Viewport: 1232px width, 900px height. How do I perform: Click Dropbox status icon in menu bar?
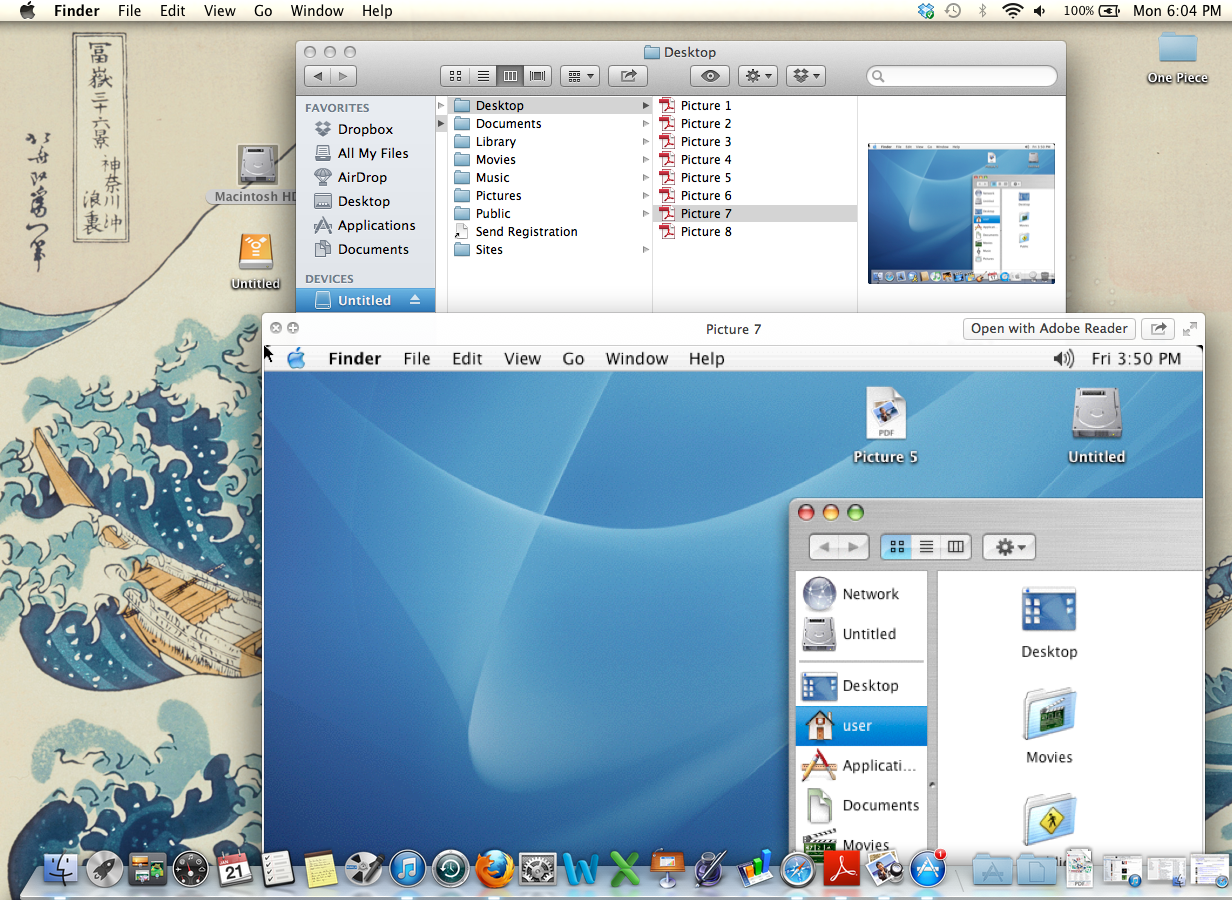pyautogui.click(x=925, y=11)
